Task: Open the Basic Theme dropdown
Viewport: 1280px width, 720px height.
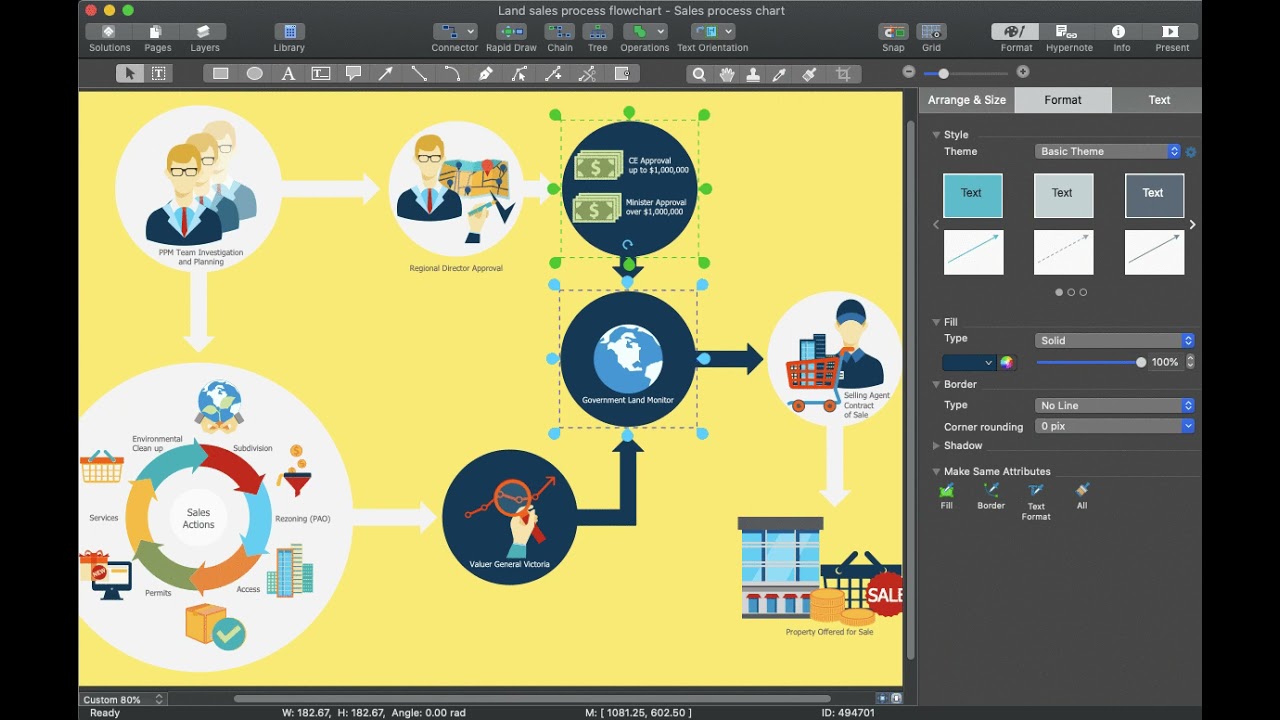Action: point(1108,152)
